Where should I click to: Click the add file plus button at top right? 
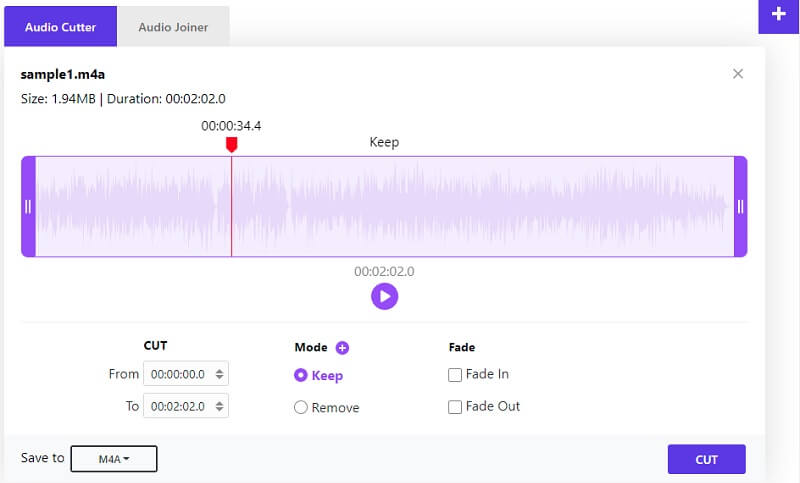[777, 15]
